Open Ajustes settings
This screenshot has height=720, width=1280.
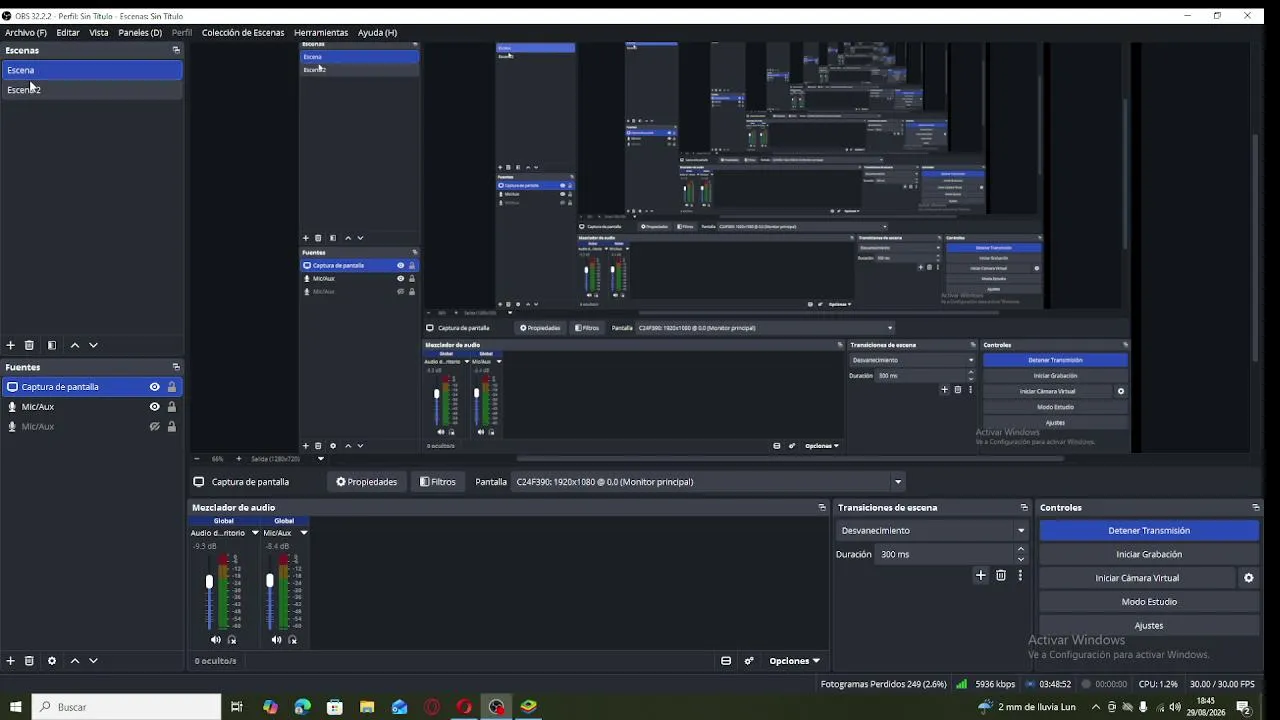click(x=1149, y=626)
